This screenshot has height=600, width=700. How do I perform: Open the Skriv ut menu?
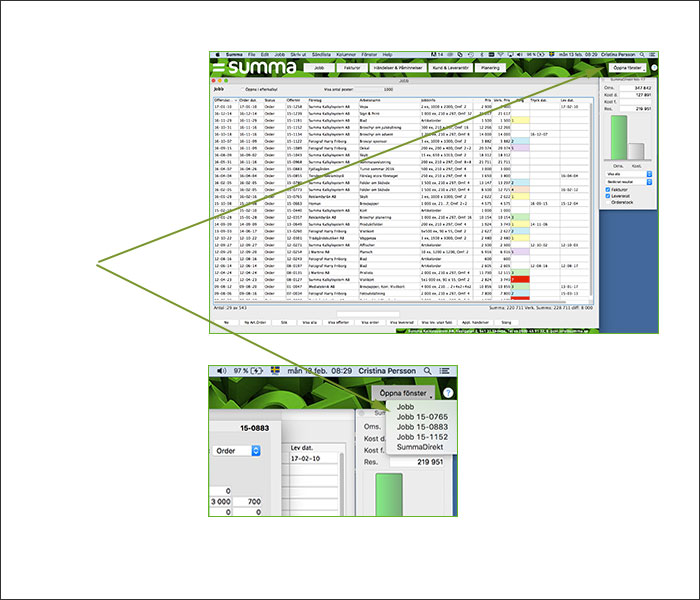point(298,54)
